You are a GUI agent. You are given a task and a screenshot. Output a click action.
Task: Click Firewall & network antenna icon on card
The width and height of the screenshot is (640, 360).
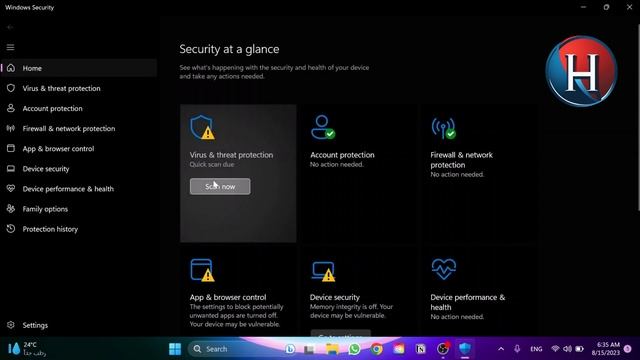[x=443, y=128]
